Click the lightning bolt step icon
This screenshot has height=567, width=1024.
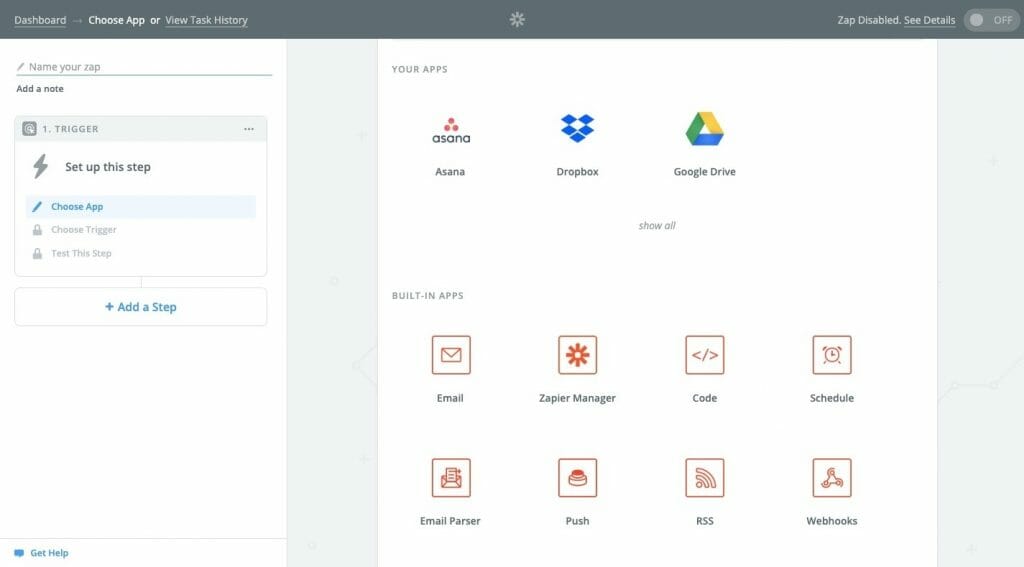pos(40,167)
